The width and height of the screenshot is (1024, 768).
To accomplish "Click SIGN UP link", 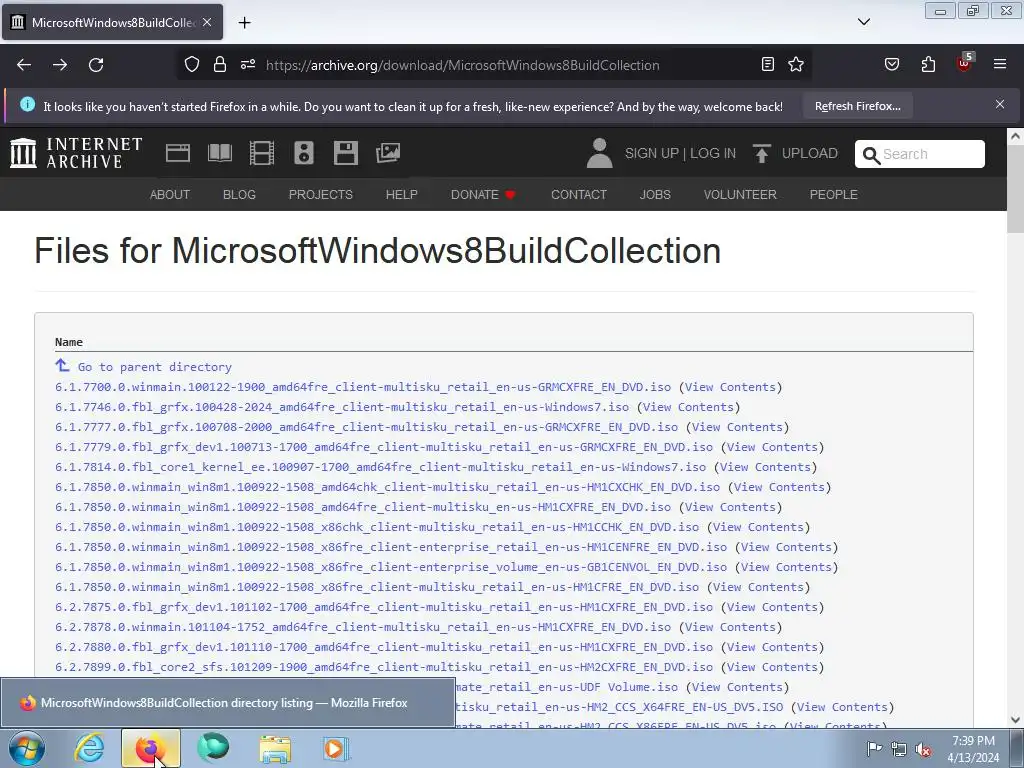I will tap(652, 153).
